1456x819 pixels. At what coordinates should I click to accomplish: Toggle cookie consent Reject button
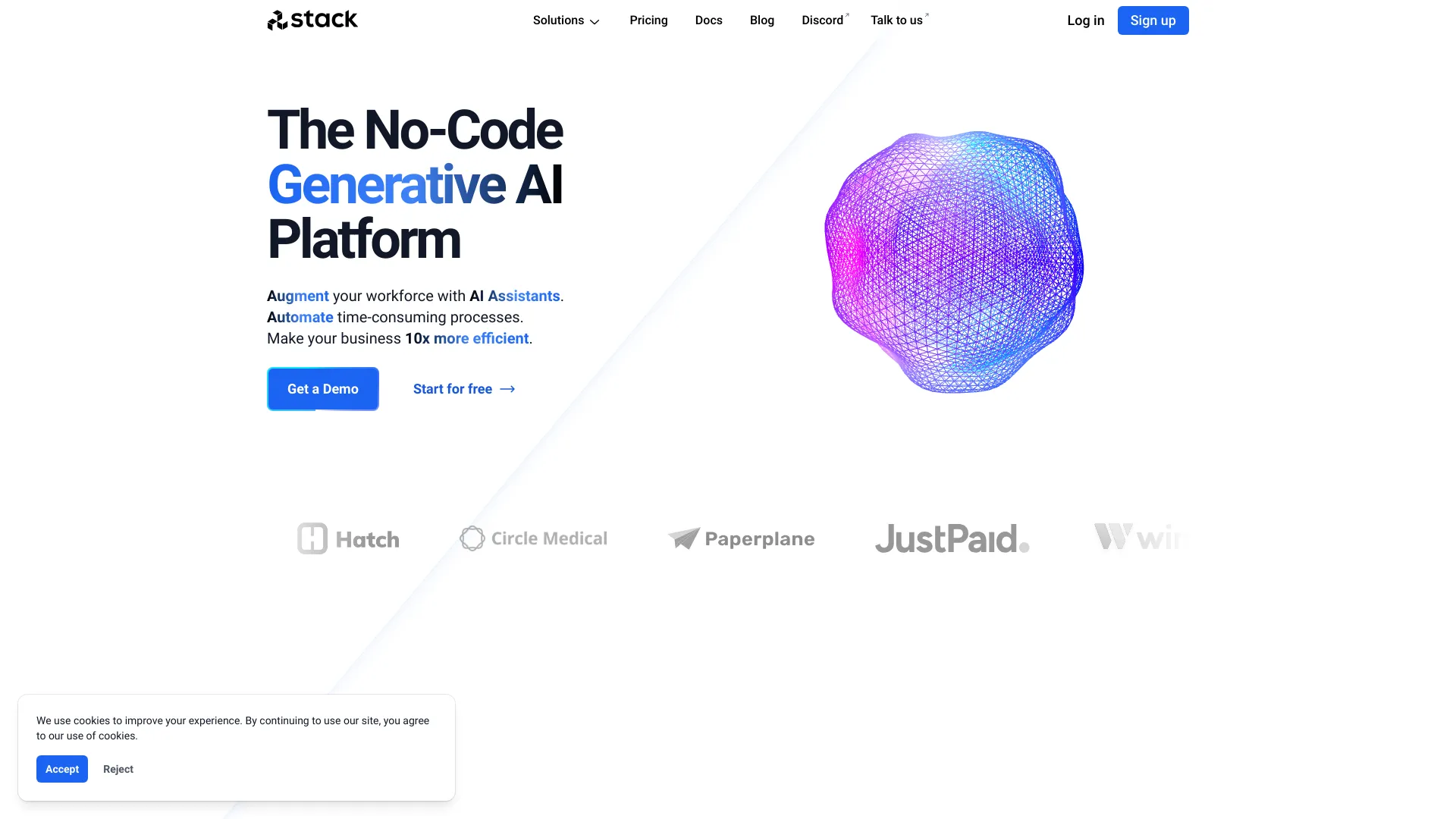118,769
